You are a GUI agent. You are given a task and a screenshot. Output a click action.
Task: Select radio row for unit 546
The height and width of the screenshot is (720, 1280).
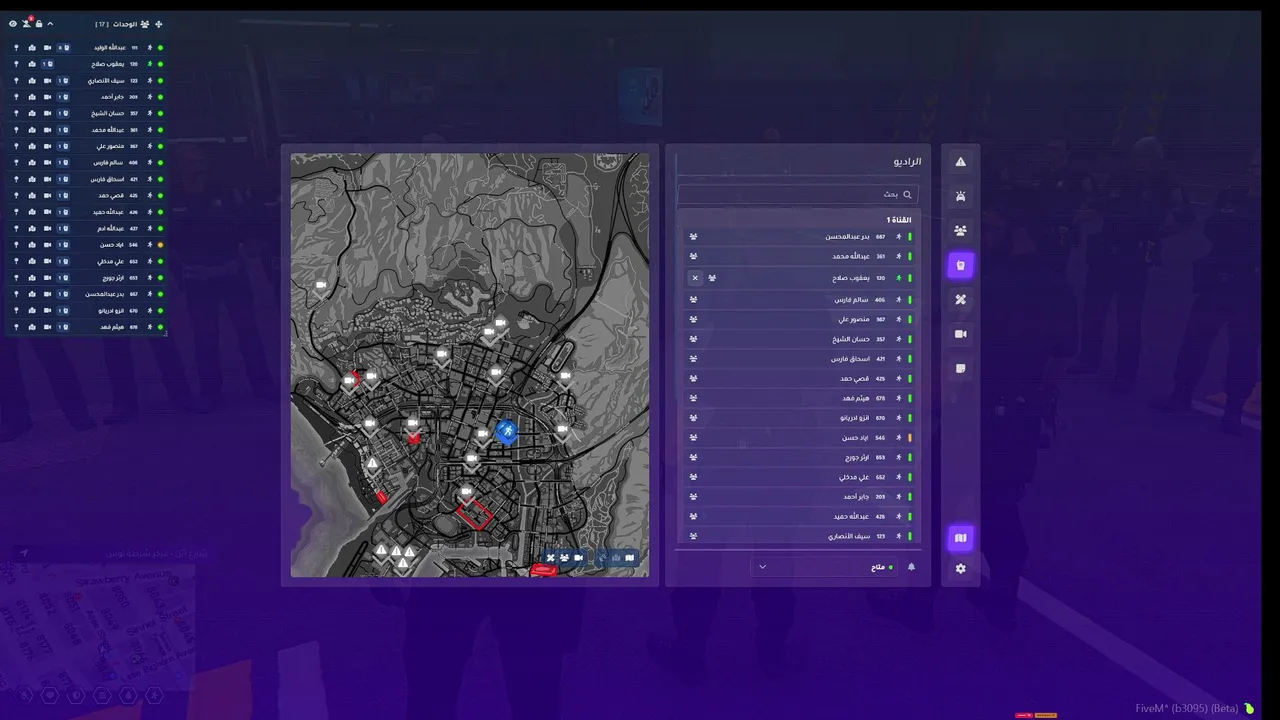click(800, 438)
